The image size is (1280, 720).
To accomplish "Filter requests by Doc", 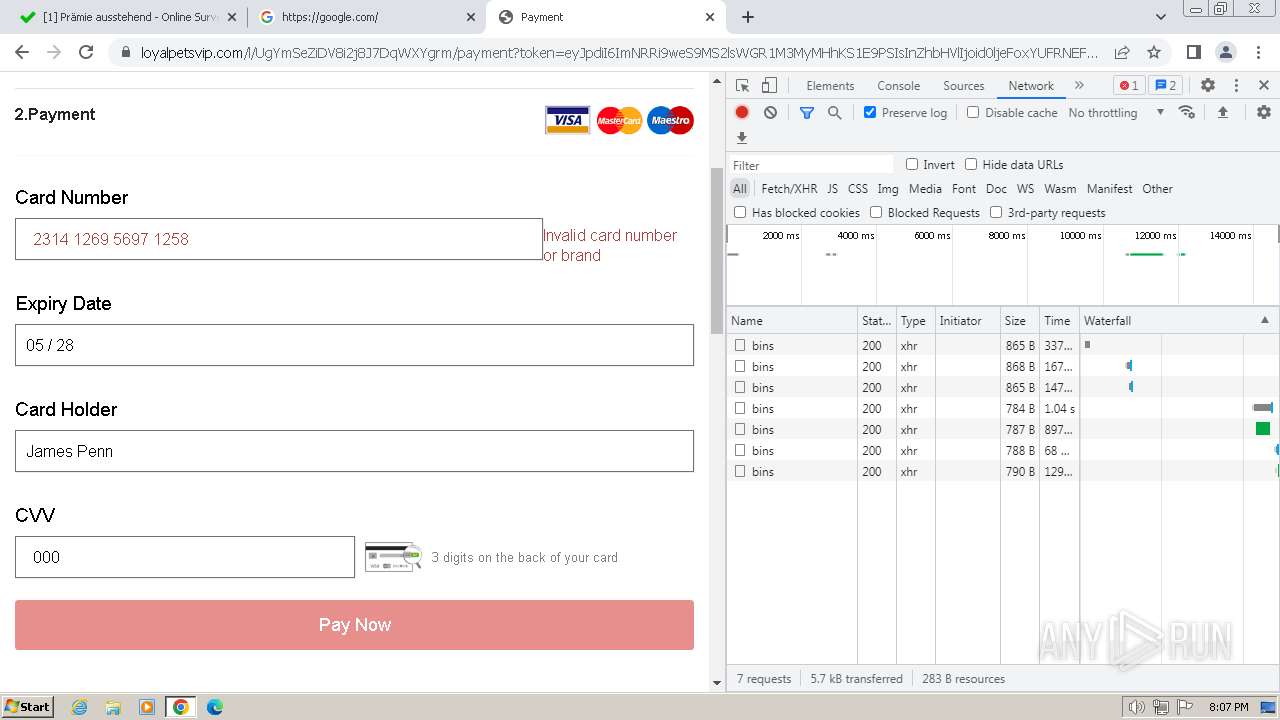I will [x=996, y=188].
